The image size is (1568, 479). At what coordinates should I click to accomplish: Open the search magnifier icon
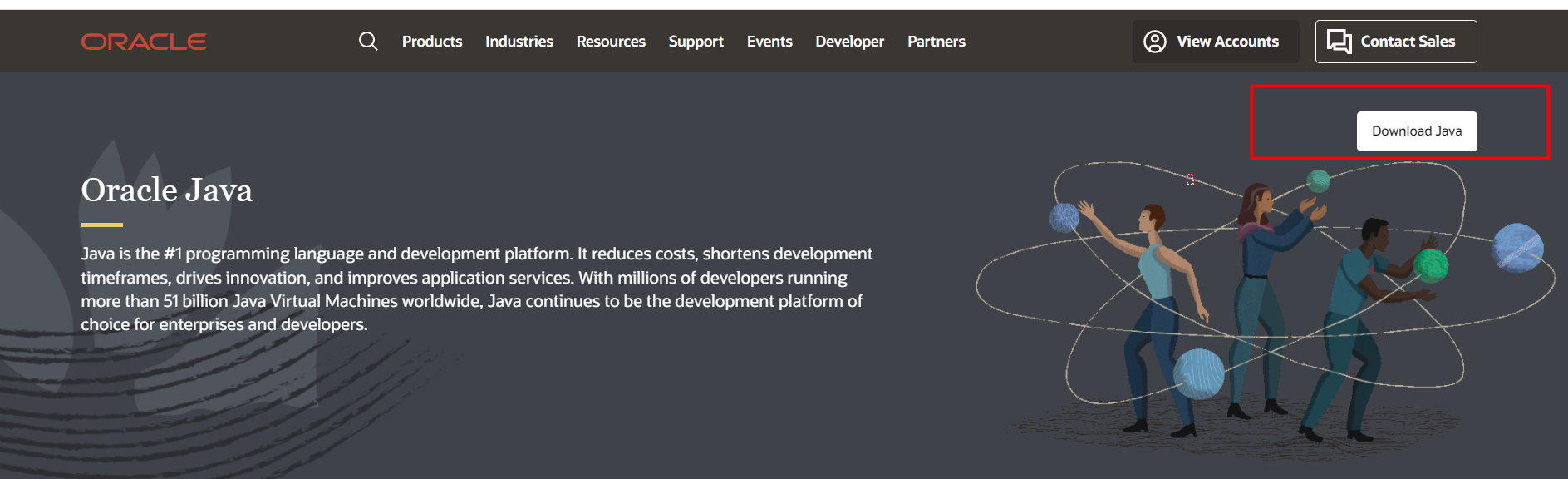pyautogui.click(x=368, y=42)
